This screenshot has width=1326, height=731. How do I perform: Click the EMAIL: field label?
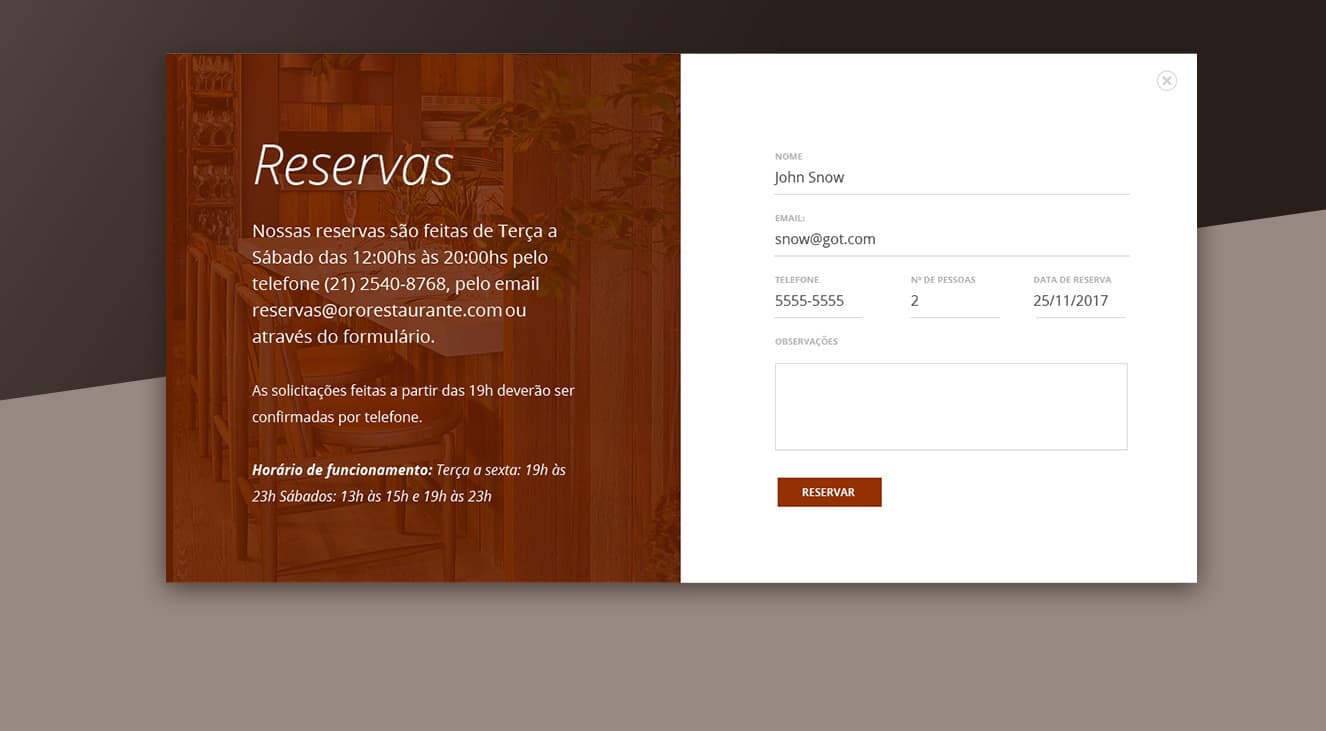[790, 218]
